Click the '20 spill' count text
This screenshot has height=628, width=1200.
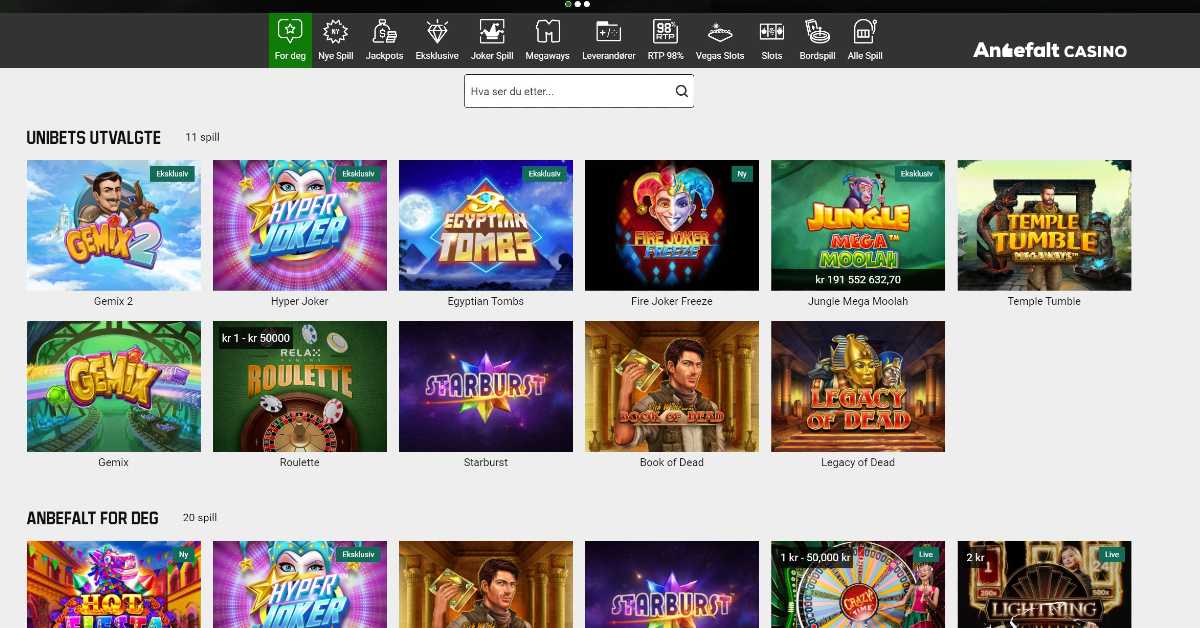pos(200,518)
